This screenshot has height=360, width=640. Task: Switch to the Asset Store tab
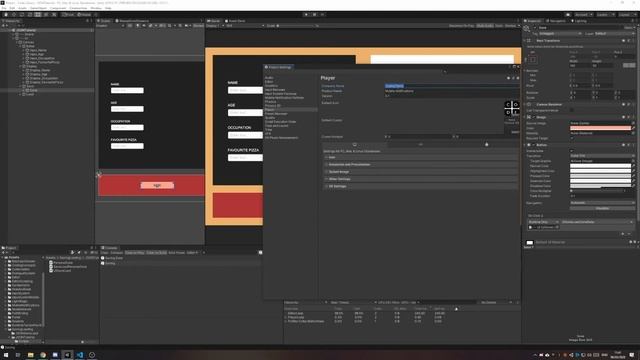[235, 21]
